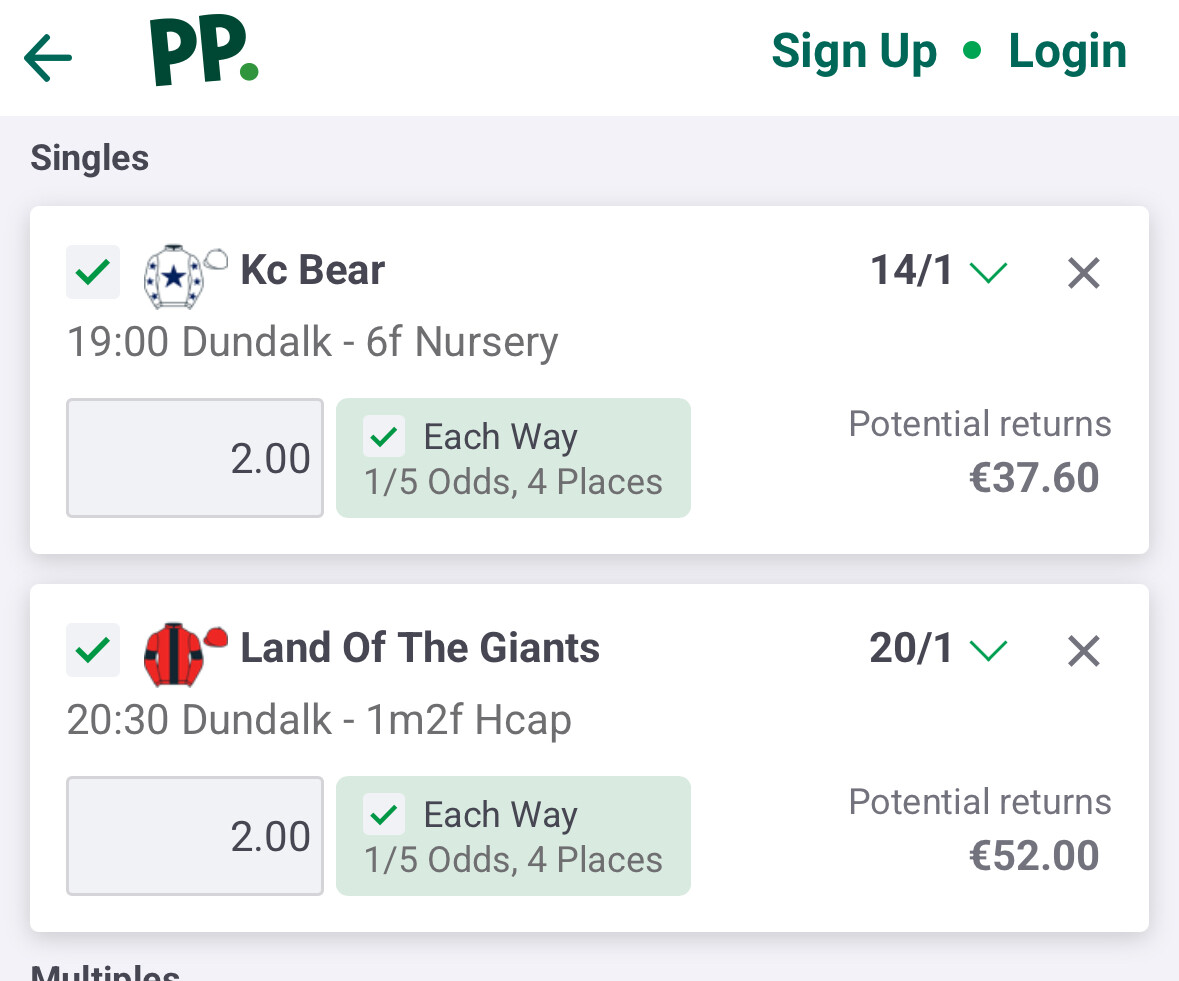1179x981 pixels.
Task: Toggle Each Way for Kc Bear
Action: click(385, 437)
